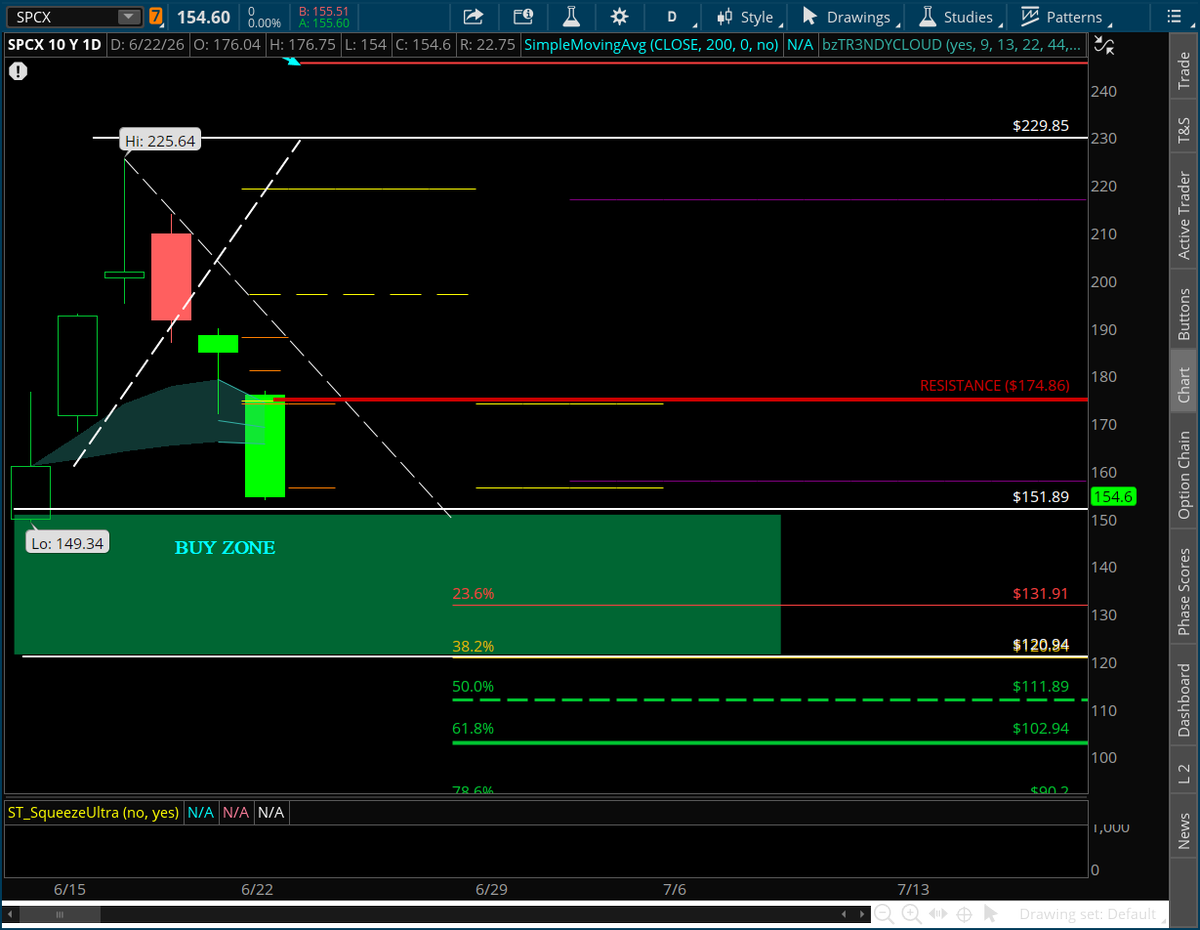This screenshot has height=930, width=1200.
Task: Click the Share chart icon
Action: pos(473,17)
